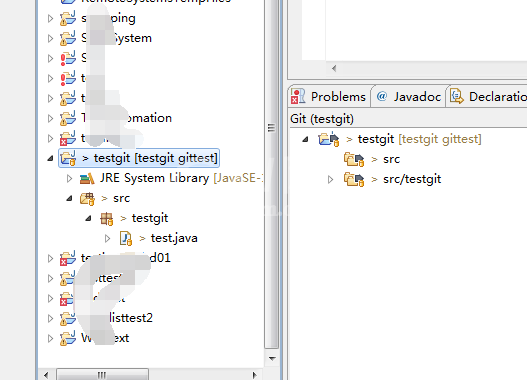Click Package Explorer scroll down arrow

pos(272,359)
